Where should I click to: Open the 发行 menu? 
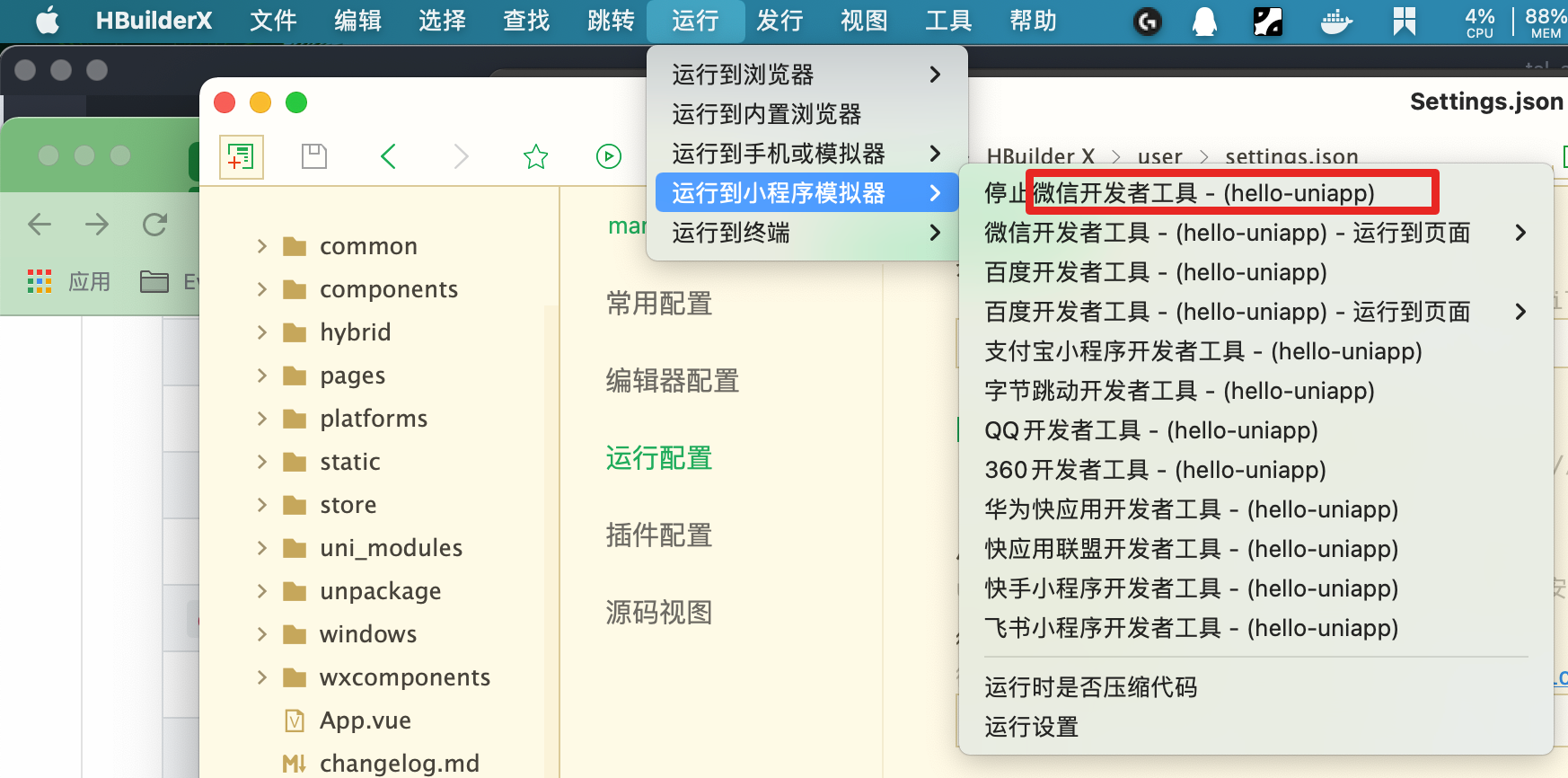click(x=780, y=21)
